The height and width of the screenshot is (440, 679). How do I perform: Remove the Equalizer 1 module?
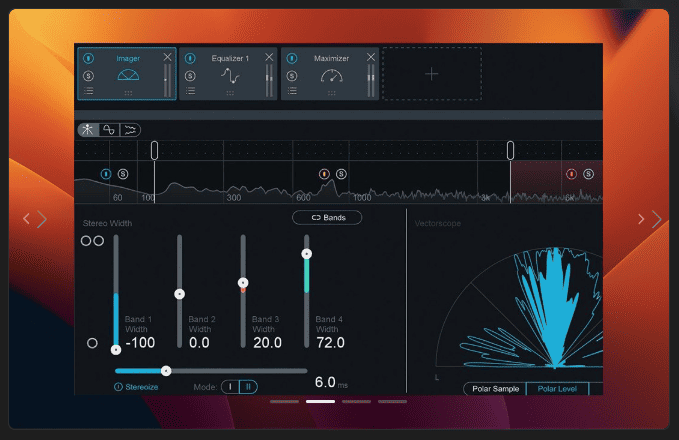(269, 57)
